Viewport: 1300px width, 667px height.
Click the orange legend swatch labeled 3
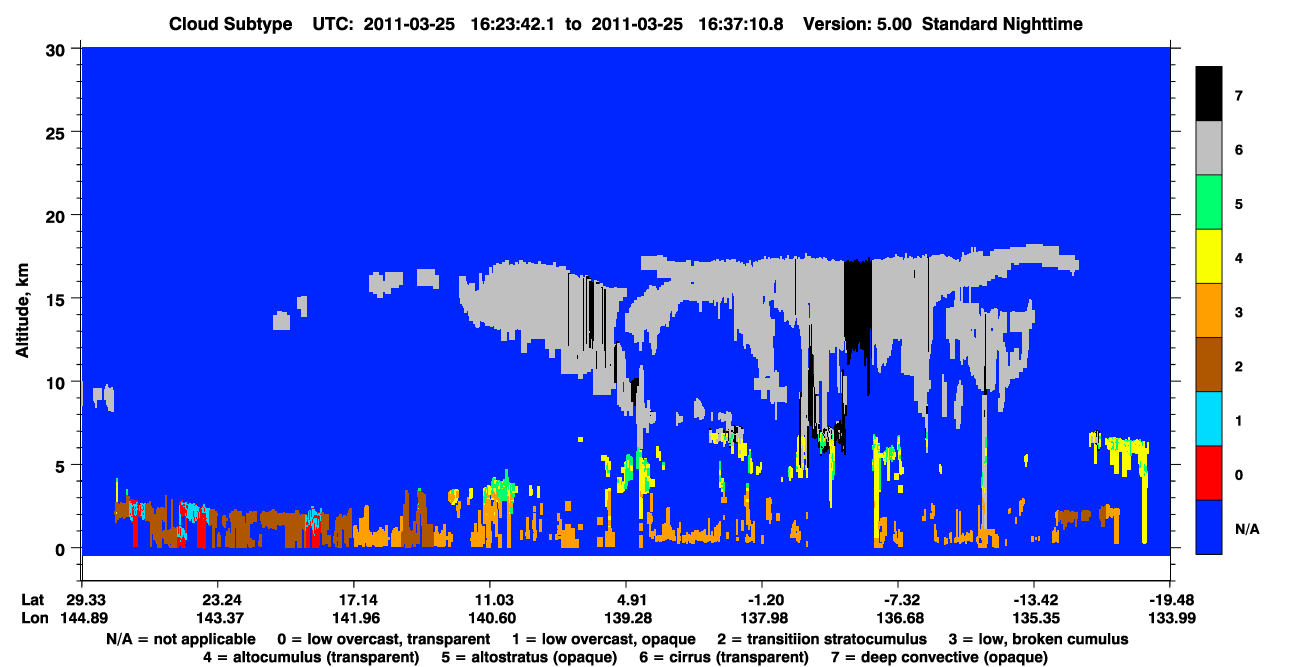1209,311
